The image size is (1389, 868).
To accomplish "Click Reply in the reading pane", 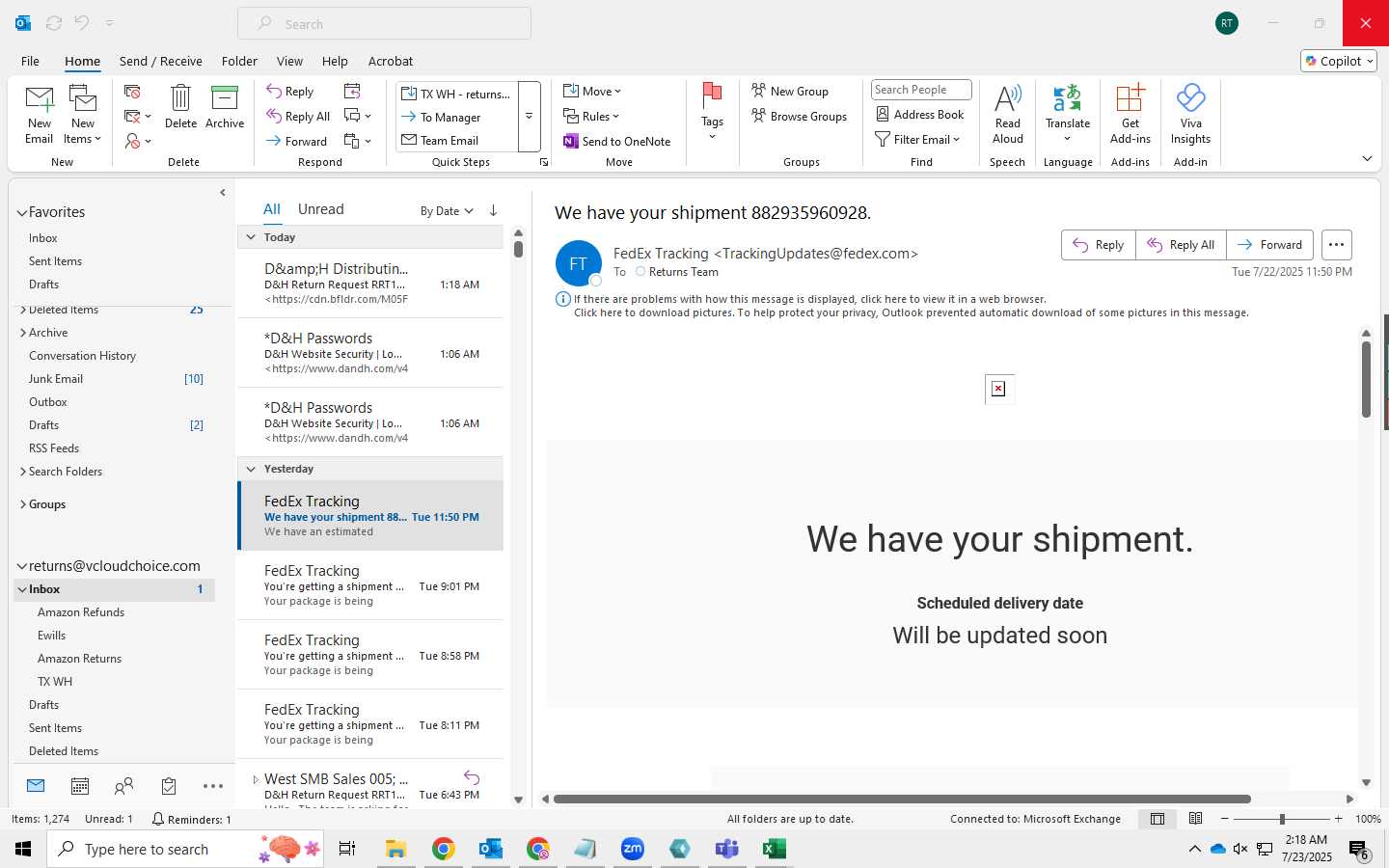I will 1099,245.
